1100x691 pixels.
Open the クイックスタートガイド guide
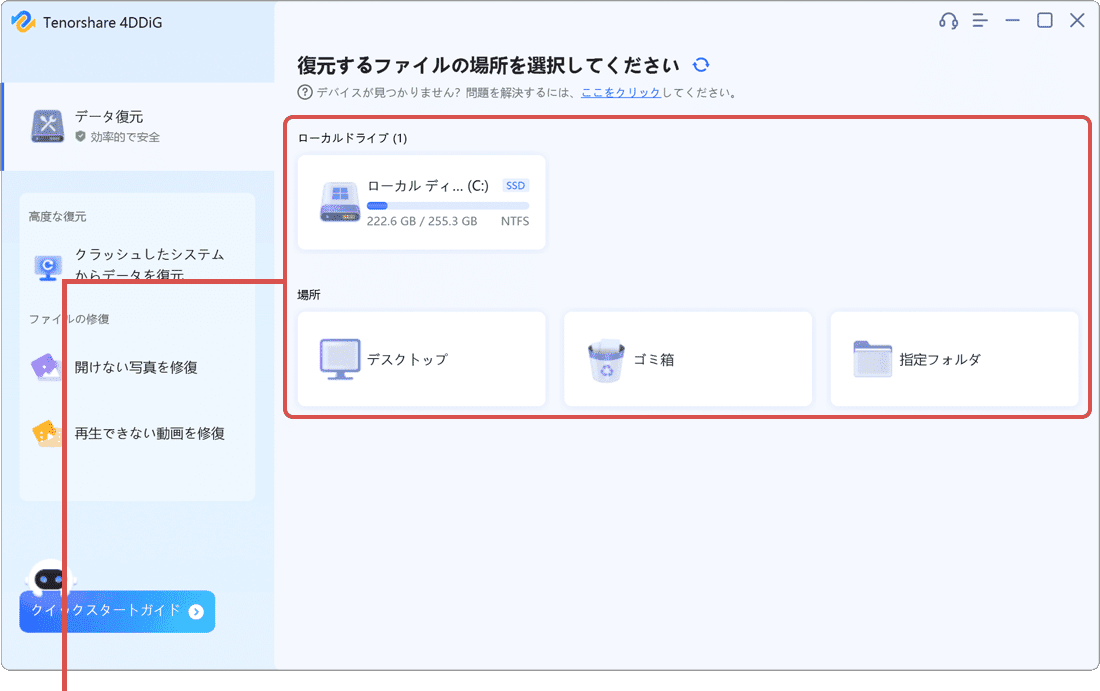[x=116, y=611]
